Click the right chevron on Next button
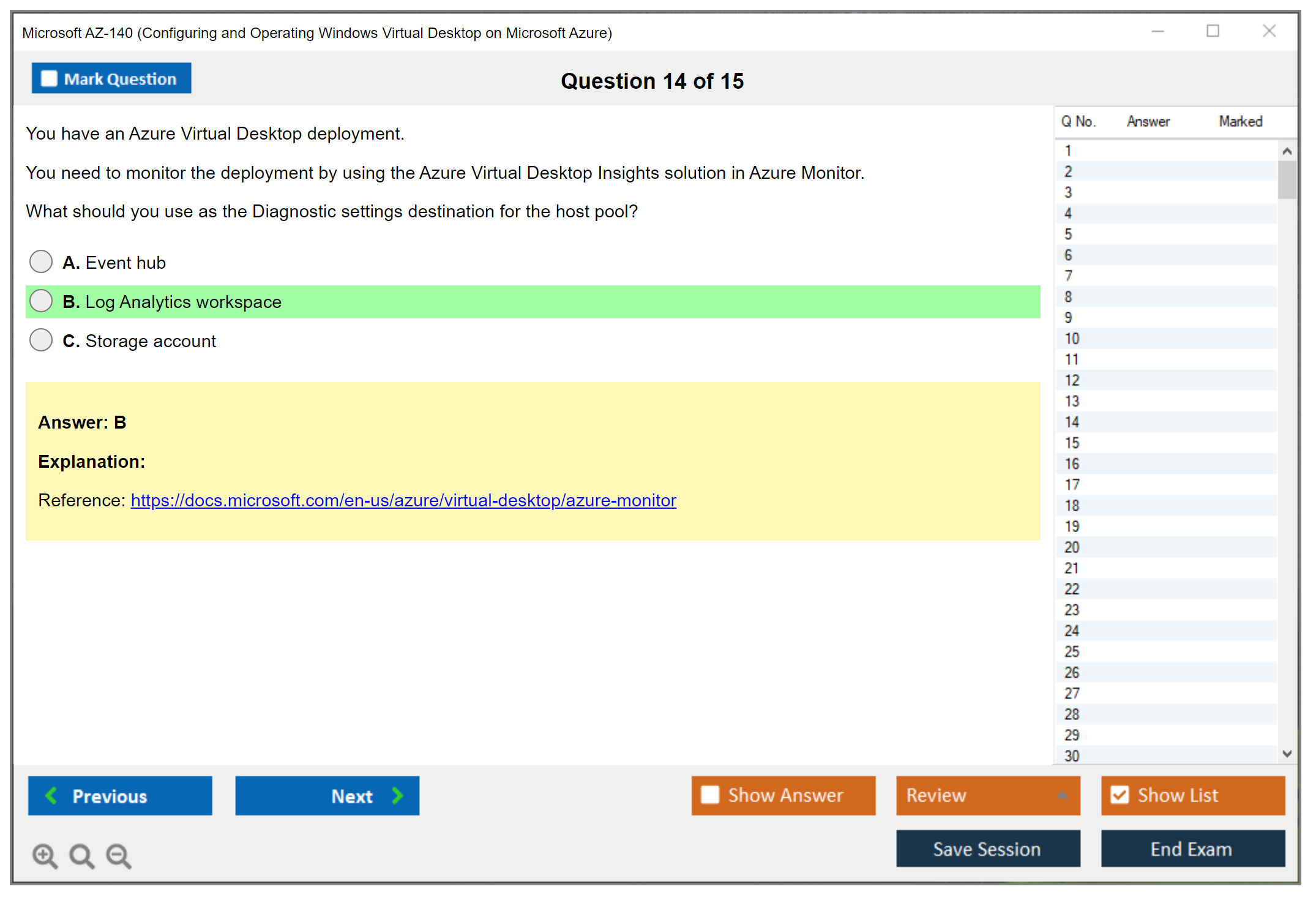Image resolution: width=1316 pixels, height=900 pixels. coord(397,795)
